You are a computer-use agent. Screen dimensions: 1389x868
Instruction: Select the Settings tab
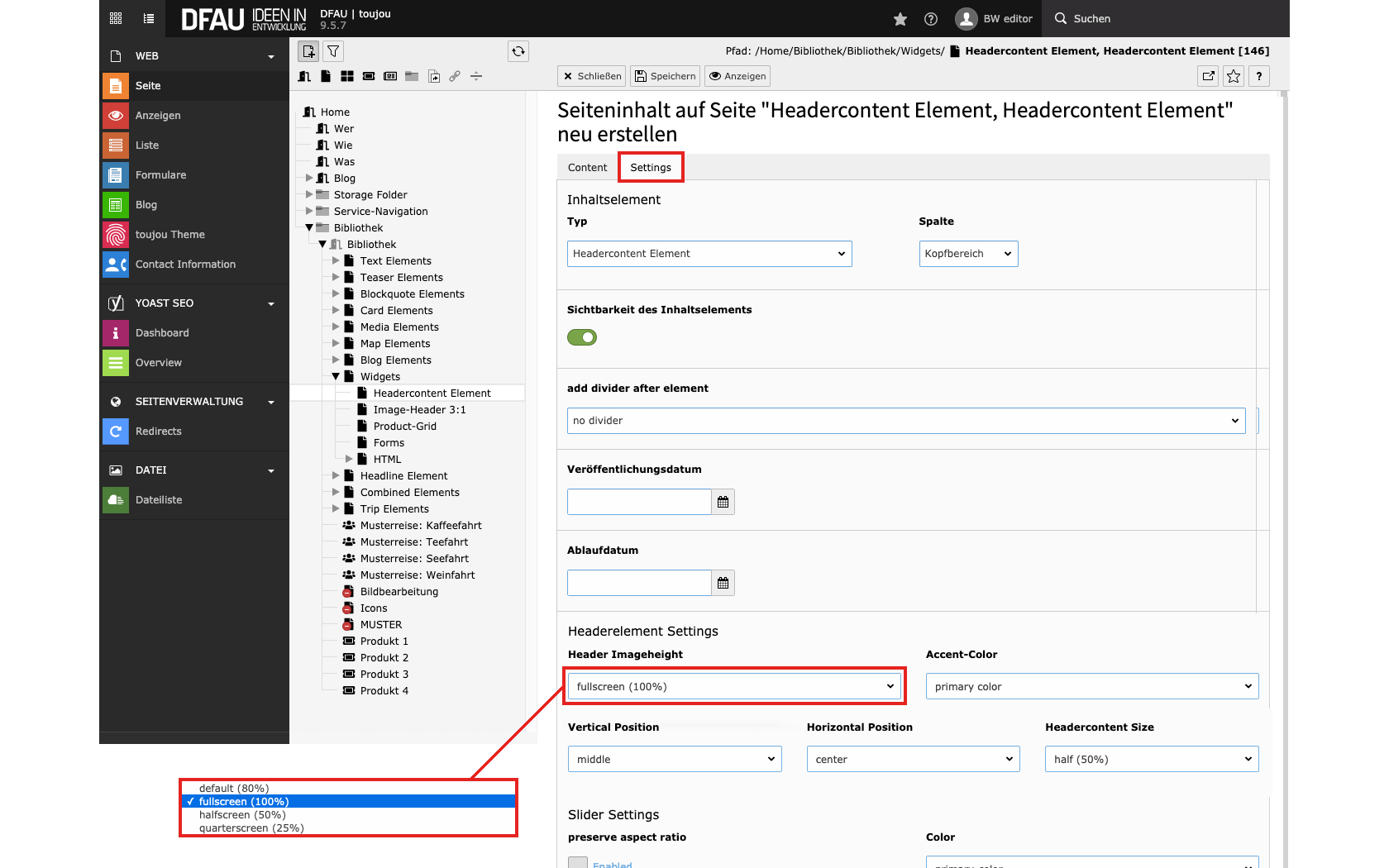[651, 168]
